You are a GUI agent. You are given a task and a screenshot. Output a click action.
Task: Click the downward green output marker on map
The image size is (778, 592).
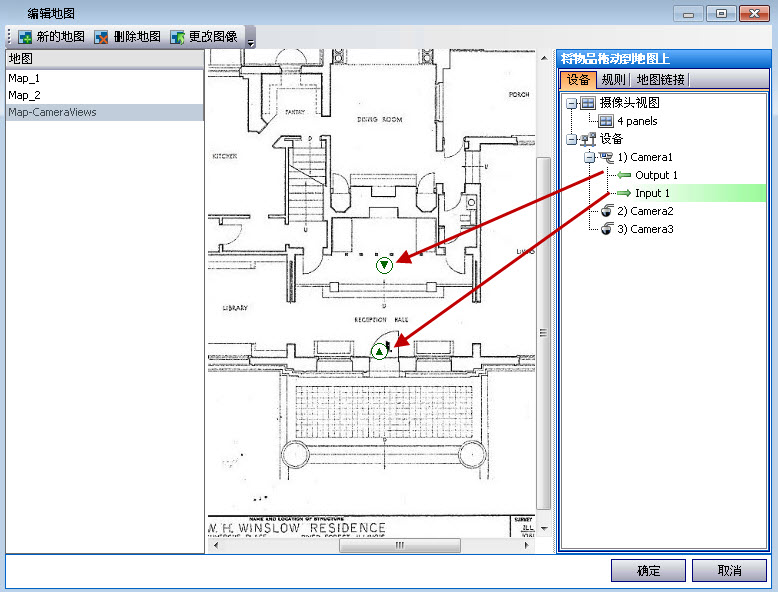pos(384,265)
